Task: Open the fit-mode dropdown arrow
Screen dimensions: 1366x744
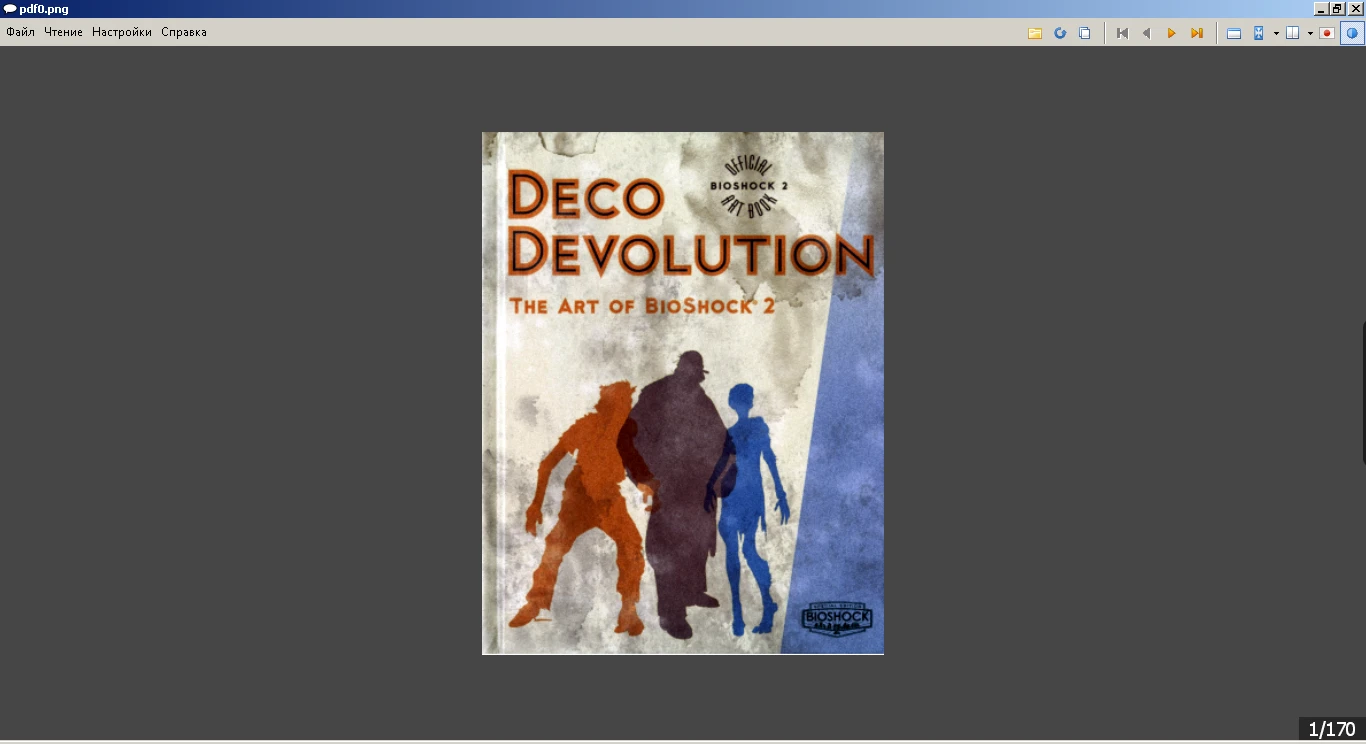Action: 1277,32
